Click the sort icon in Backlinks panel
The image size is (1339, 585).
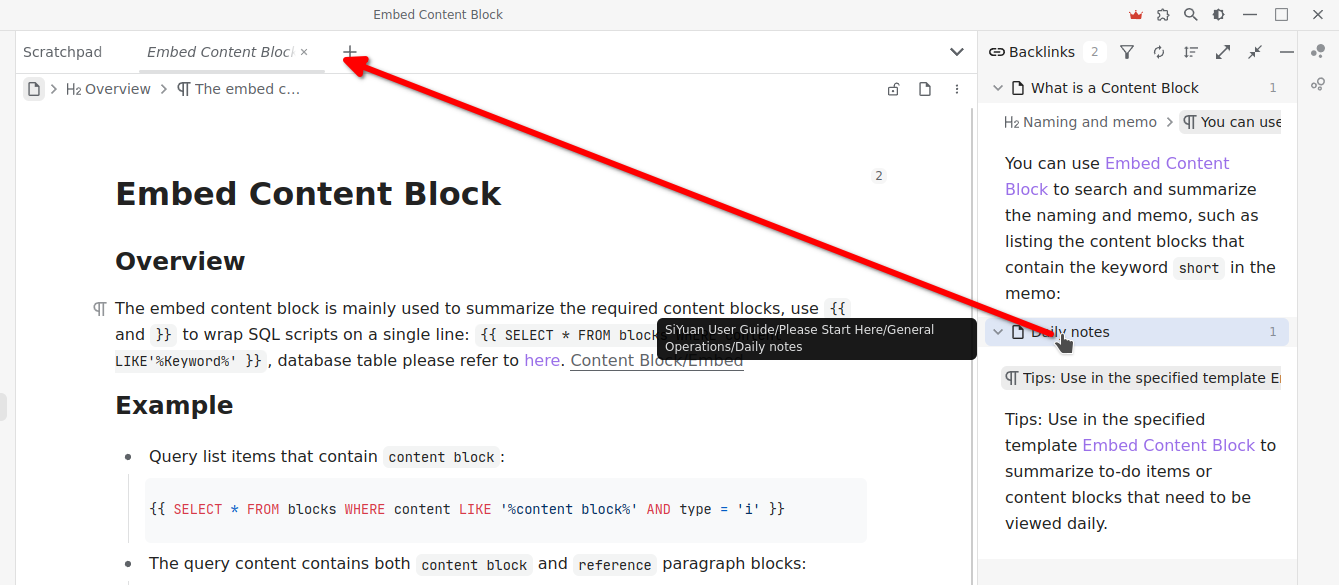(1190, 51)
